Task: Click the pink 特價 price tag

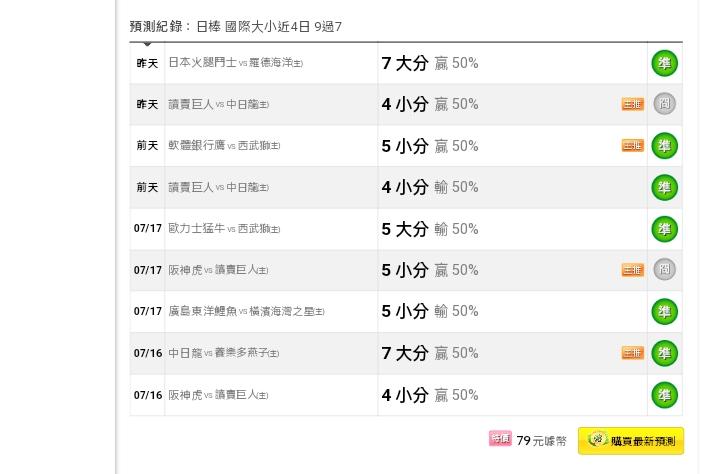Action: (x=500, y=439)
